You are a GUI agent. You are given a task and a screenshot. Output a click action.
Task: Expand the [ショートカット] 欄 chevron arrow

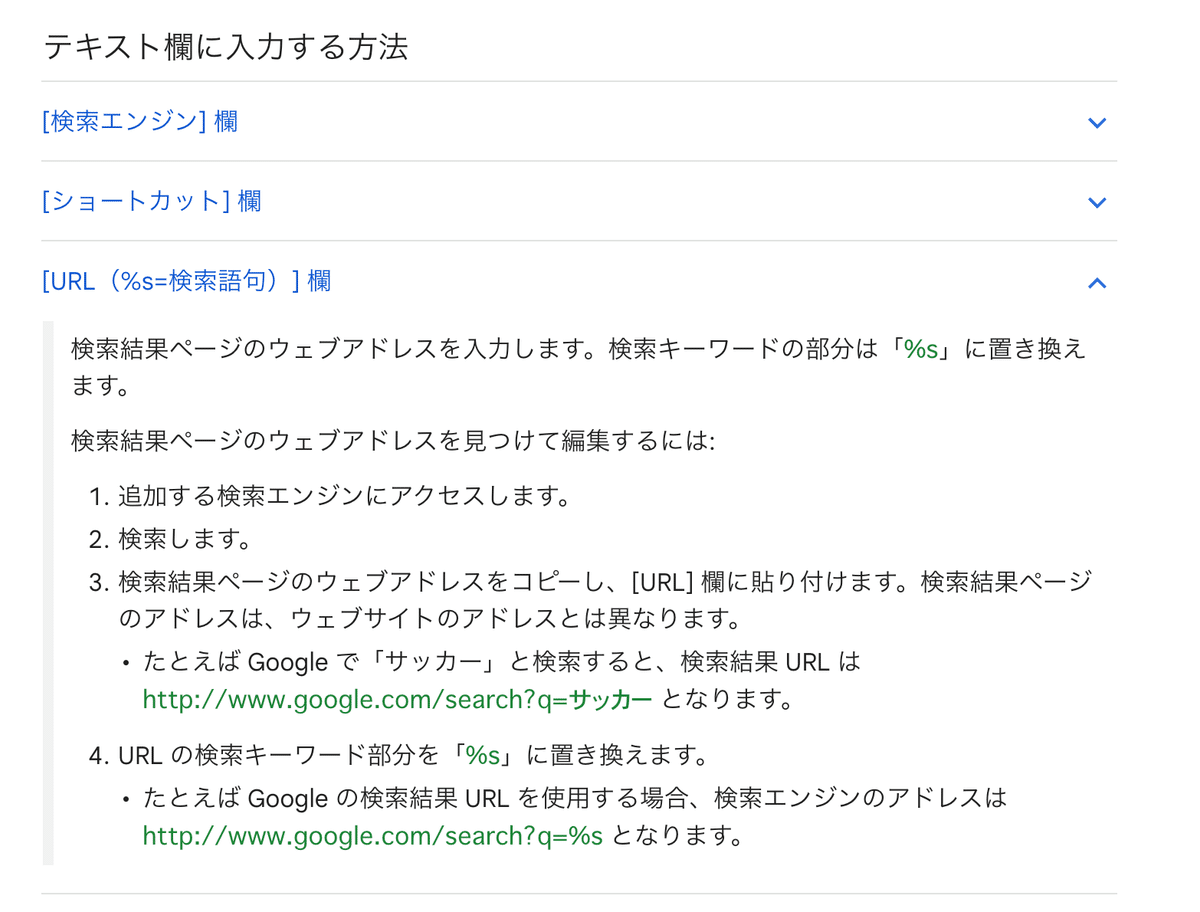click(x=1097, y=202)
